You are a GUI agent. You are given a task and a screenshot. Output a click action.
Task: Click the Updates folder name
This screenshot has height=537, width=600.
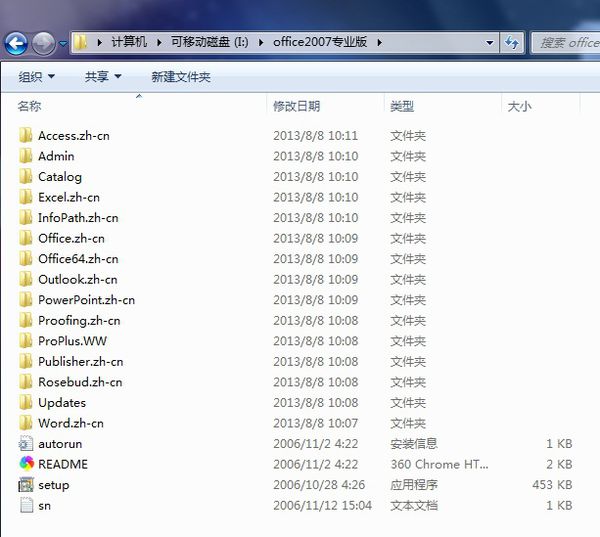pos(62,403)
